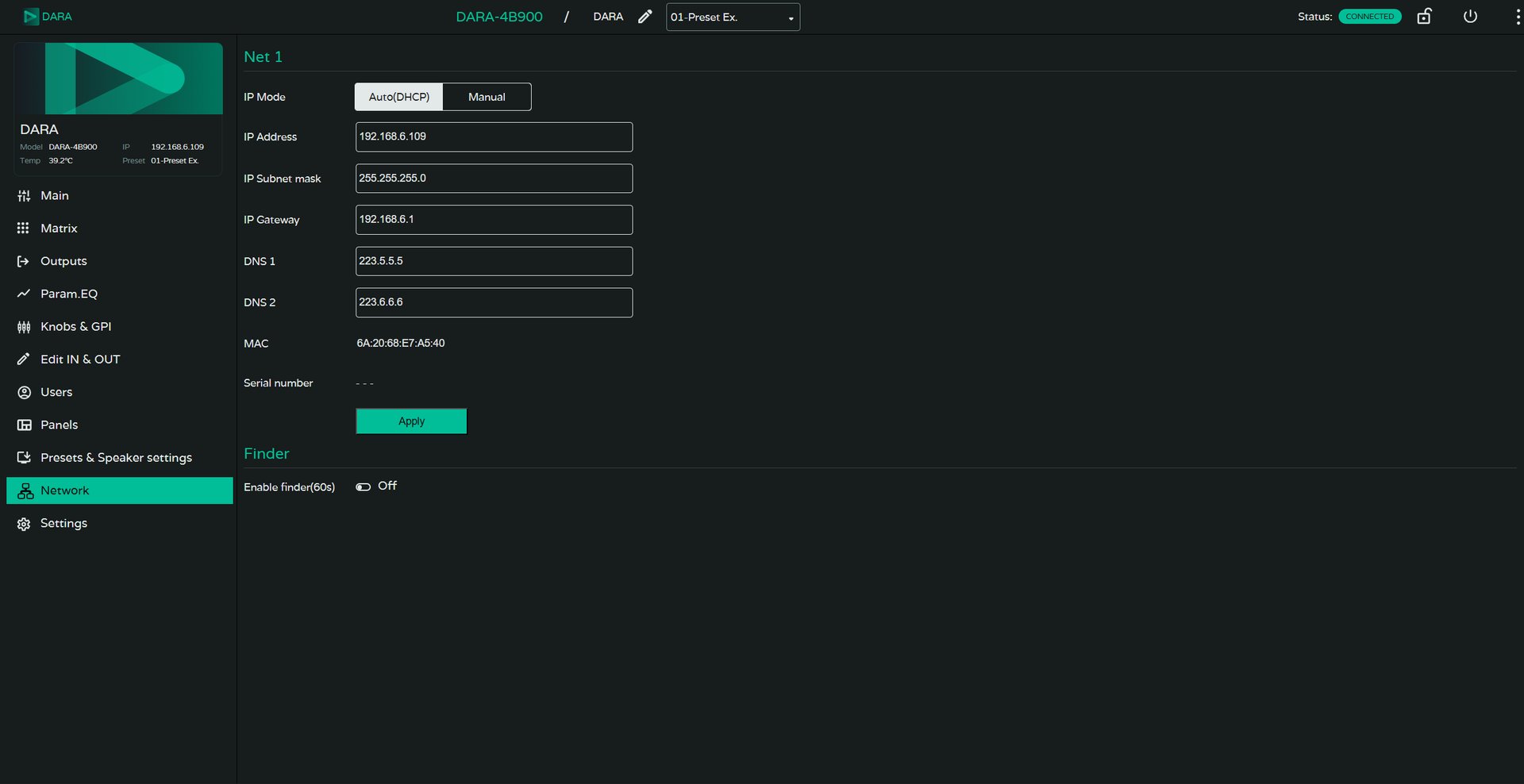Click the DARA device thumbnail image
This screenshot has height=784, width=1524.
tap(118, 79)
